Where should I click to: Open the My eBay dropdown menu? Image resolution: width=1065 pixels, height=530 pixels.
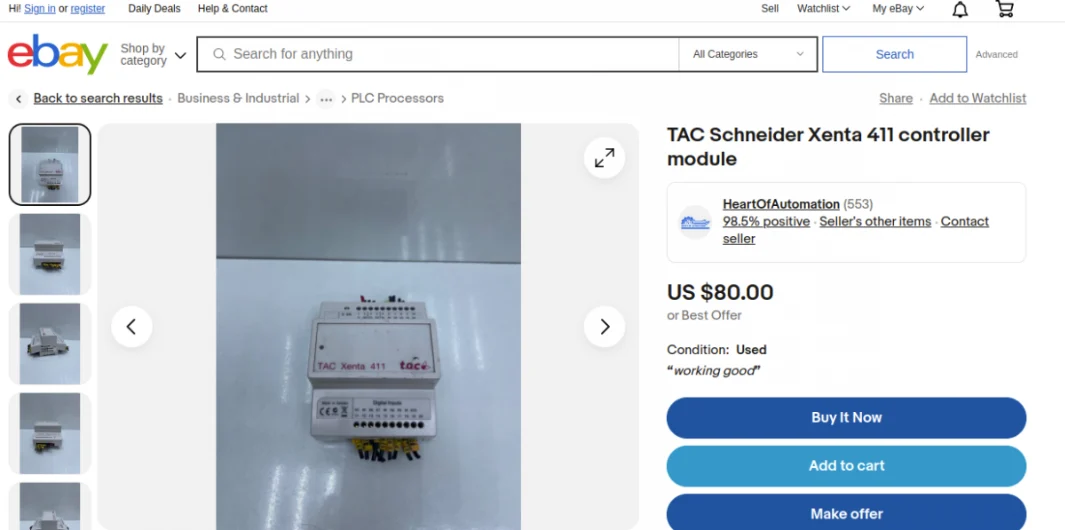898,9
